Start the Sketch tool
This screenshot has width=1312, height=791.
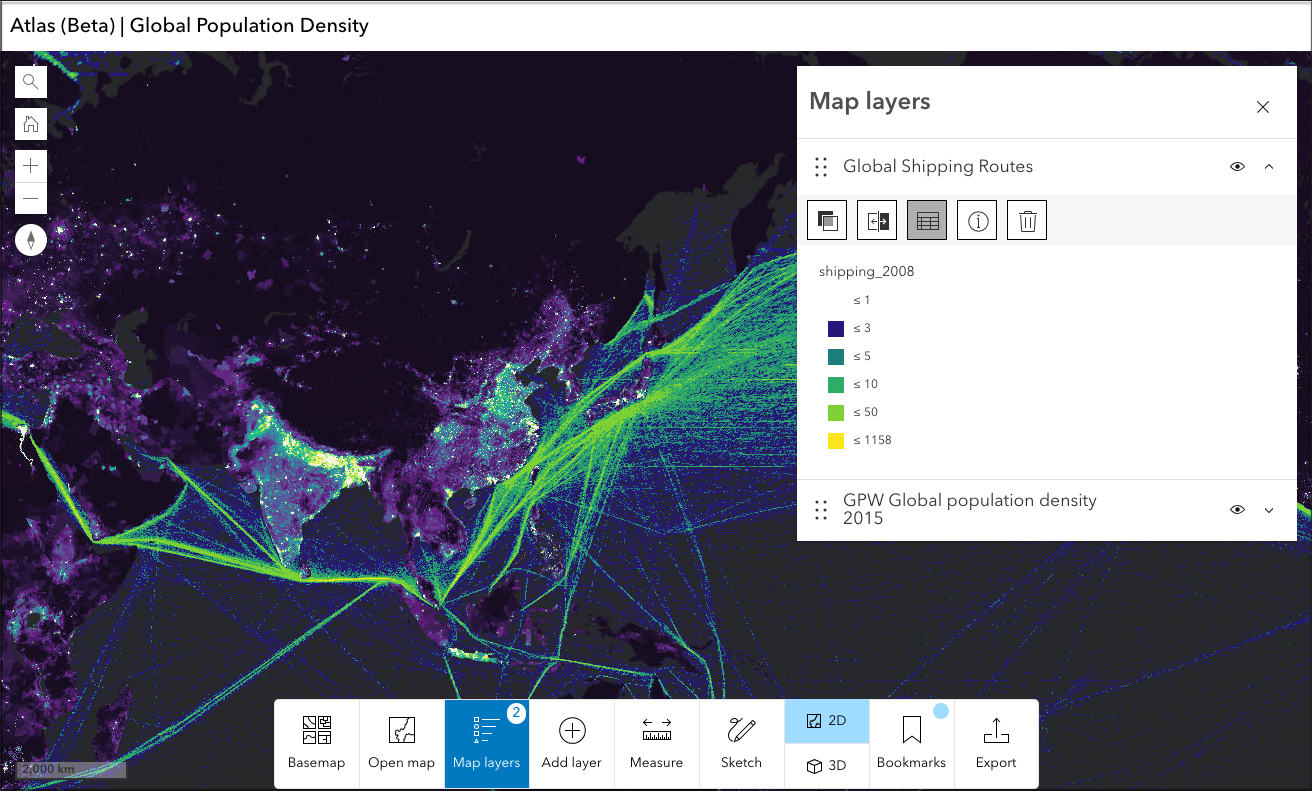742,743
